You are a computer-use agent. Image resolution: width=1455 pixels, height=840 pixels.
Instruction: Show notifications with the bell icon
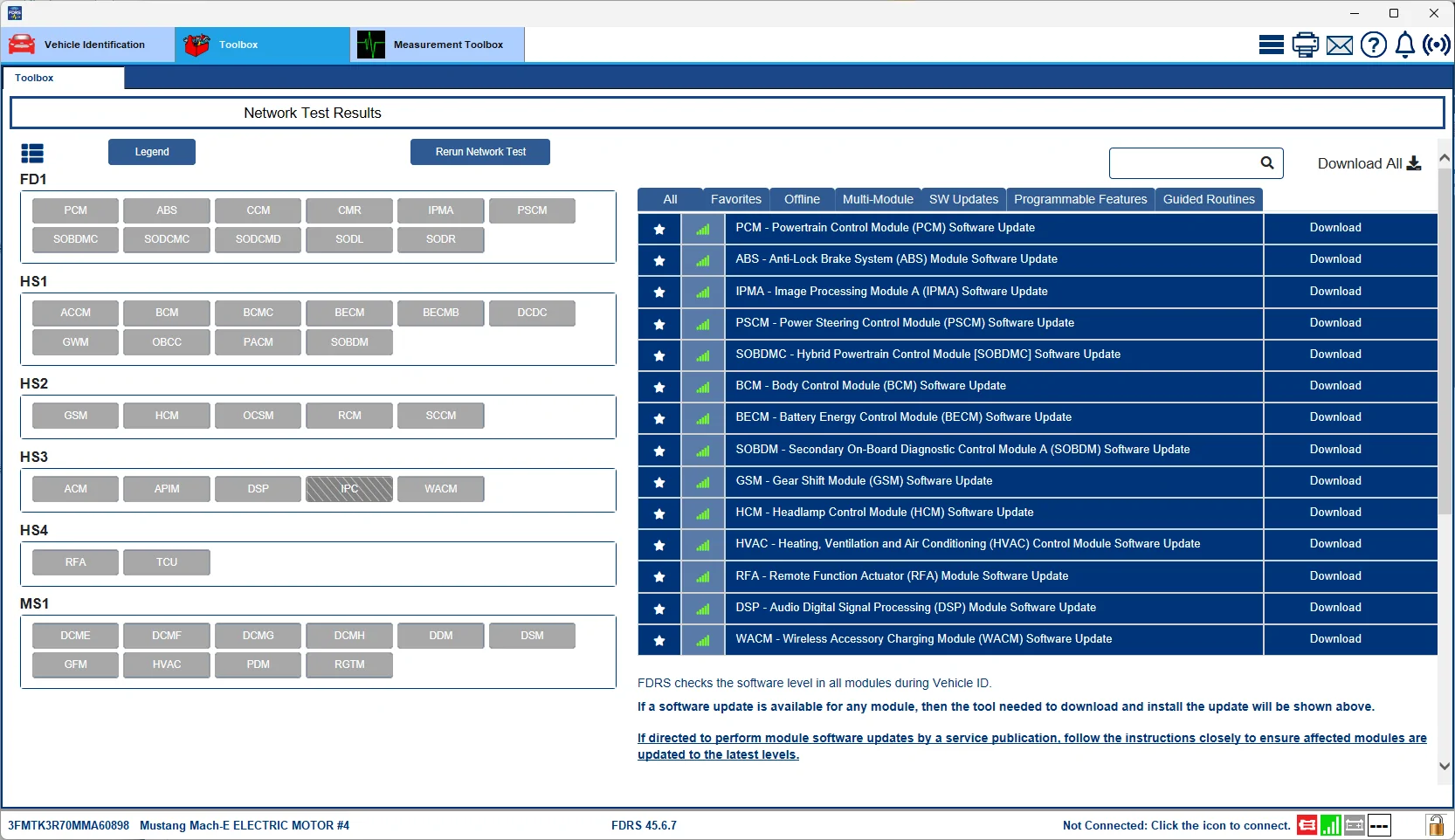[1405, 45]
